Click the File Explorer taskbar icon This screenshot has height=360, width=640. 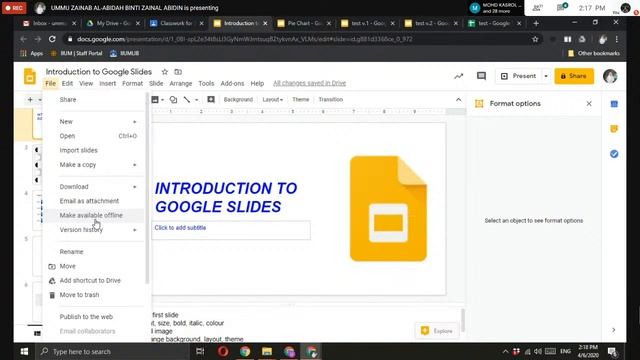coord(267,351)
